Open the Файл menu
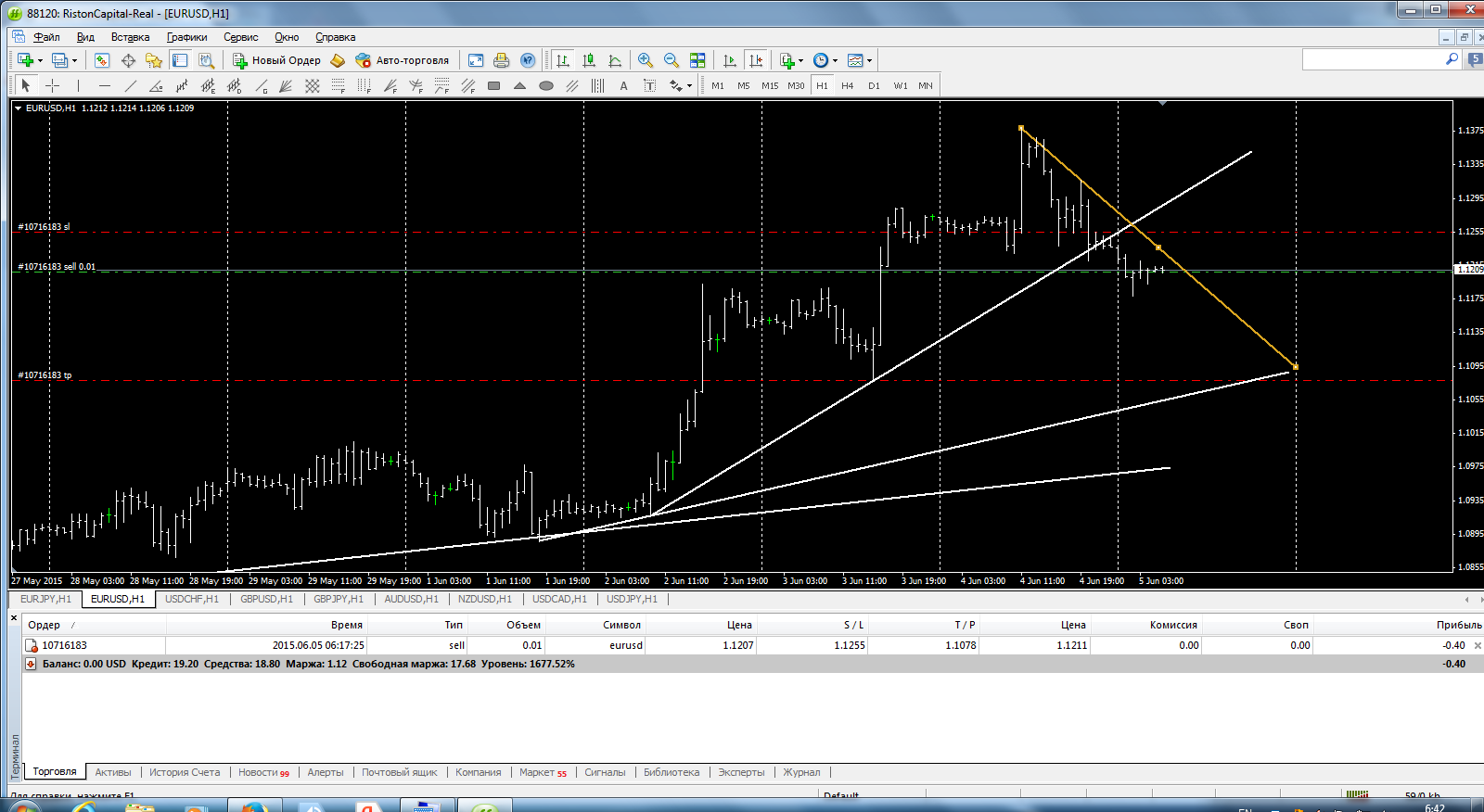The height and width of the screenshot is (812, 1484). [46, 37]
